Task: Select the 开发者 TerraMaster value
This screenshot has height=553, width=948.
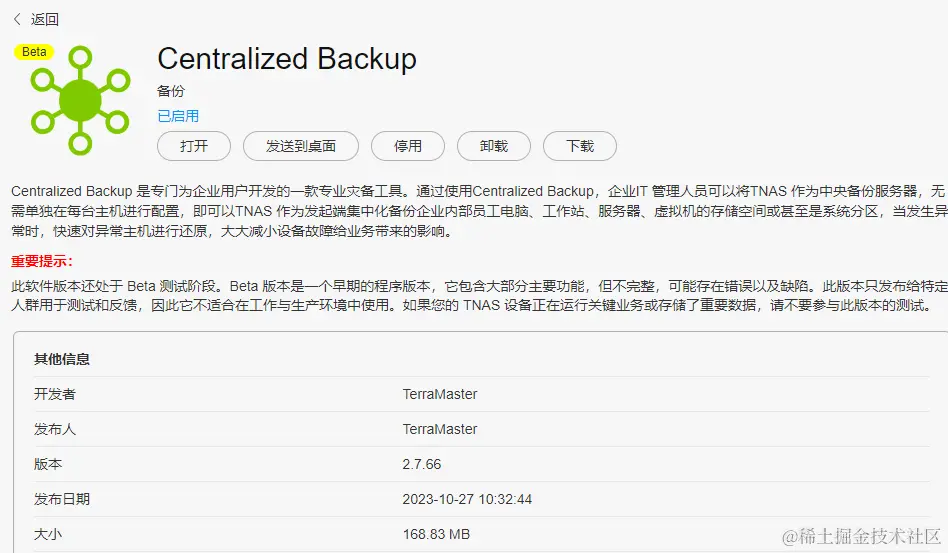Action: coord(440,394)
